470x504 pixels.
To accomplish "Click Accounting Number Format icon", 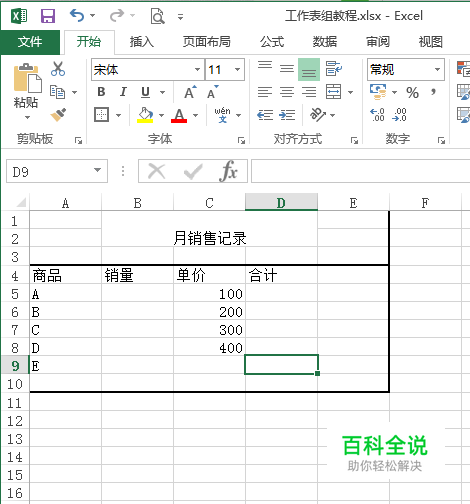I will pyautogui.click(x=378, y=92).
